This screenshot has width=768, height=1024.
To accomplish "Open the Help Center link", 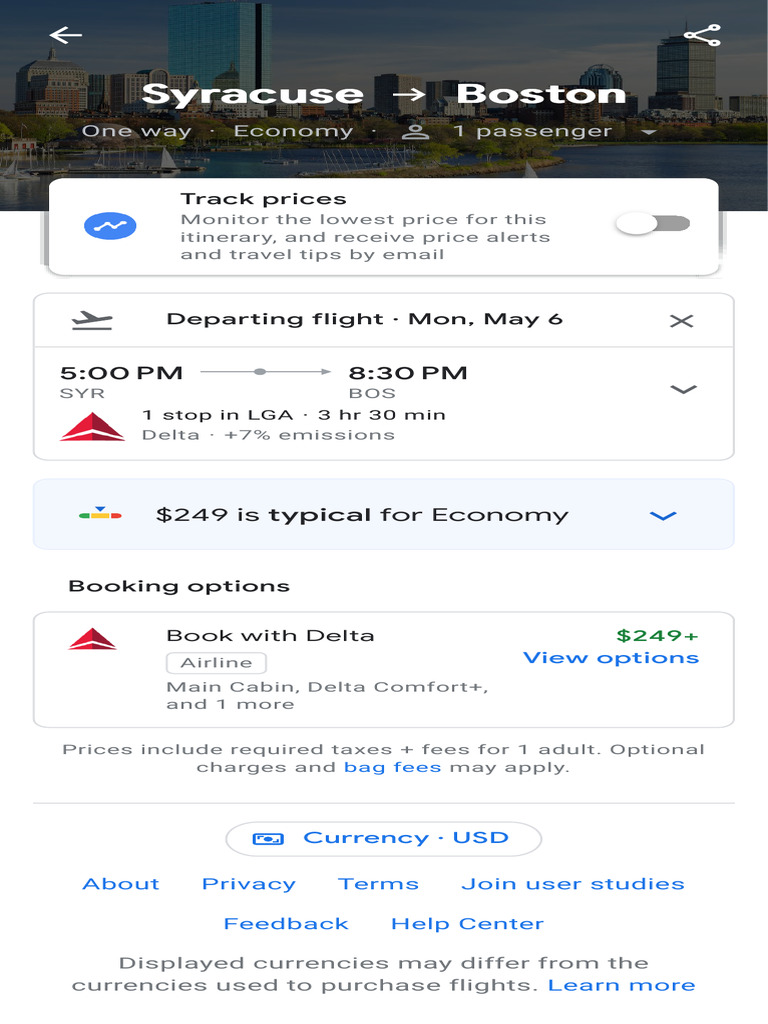I will coord(467,924).
